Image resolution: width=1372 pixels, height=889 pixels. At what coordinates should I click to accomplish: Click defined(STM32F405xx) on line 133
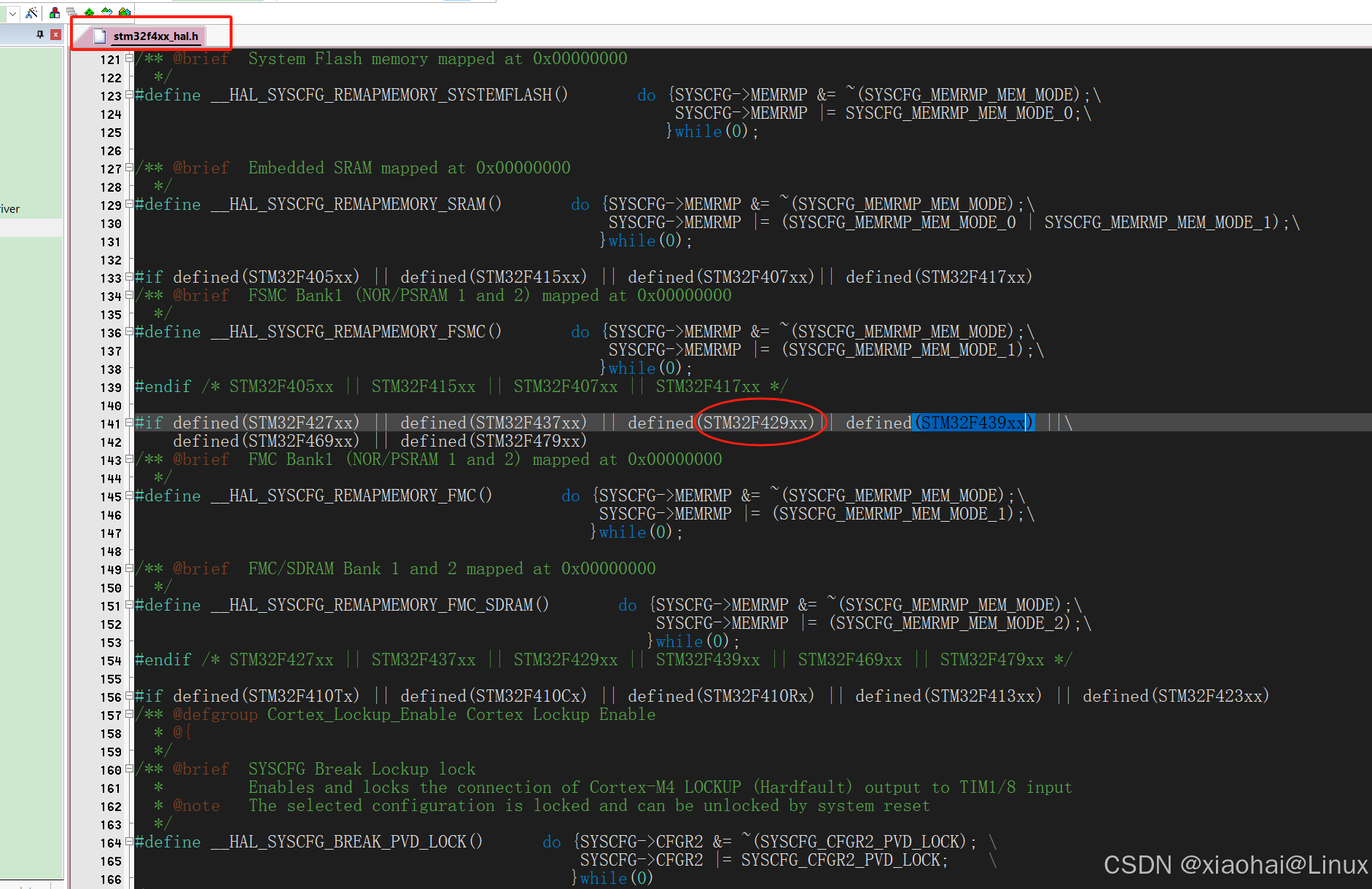point(266,277)
